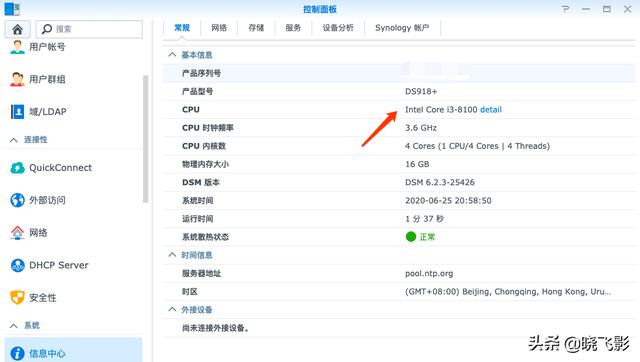Click the 3.6 GHz value
640x362 pixels.
(421, 128)
